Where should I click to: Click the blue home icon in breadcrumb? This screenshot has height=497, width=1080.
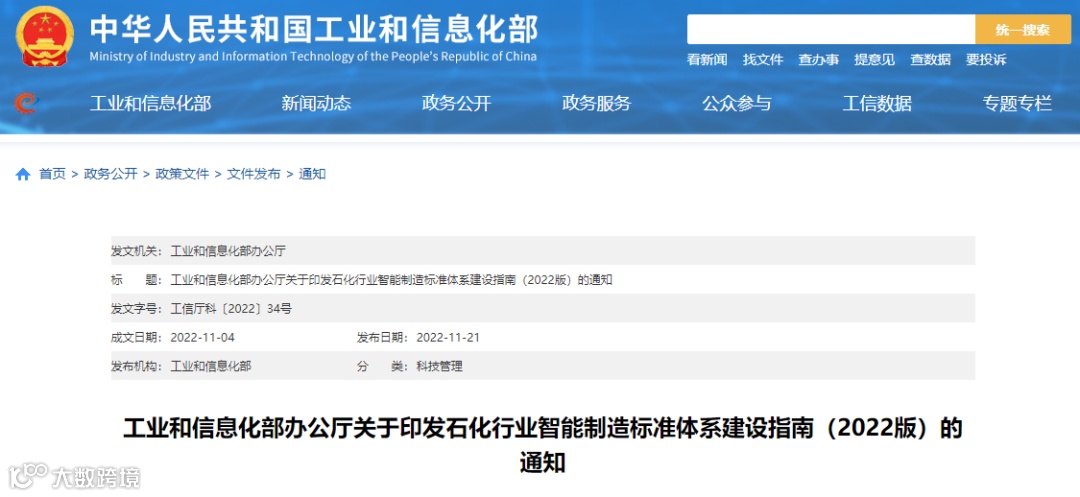coord(23,175)
